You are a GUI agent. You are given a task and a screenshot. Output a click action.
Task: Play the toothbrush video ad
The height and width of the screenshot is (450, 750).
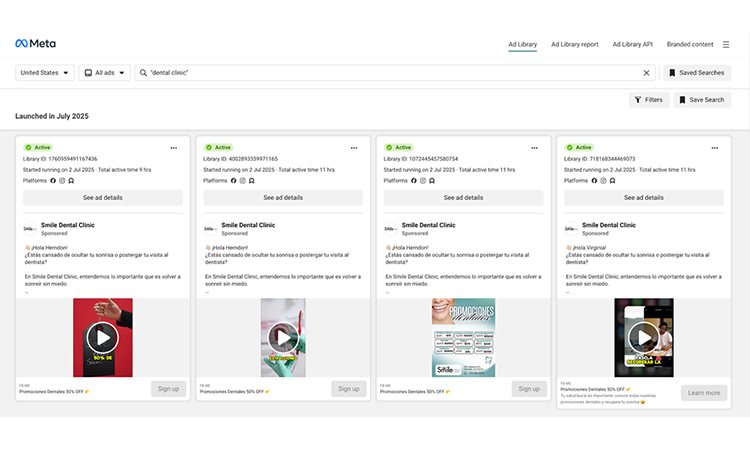click(x=283, y=338)
